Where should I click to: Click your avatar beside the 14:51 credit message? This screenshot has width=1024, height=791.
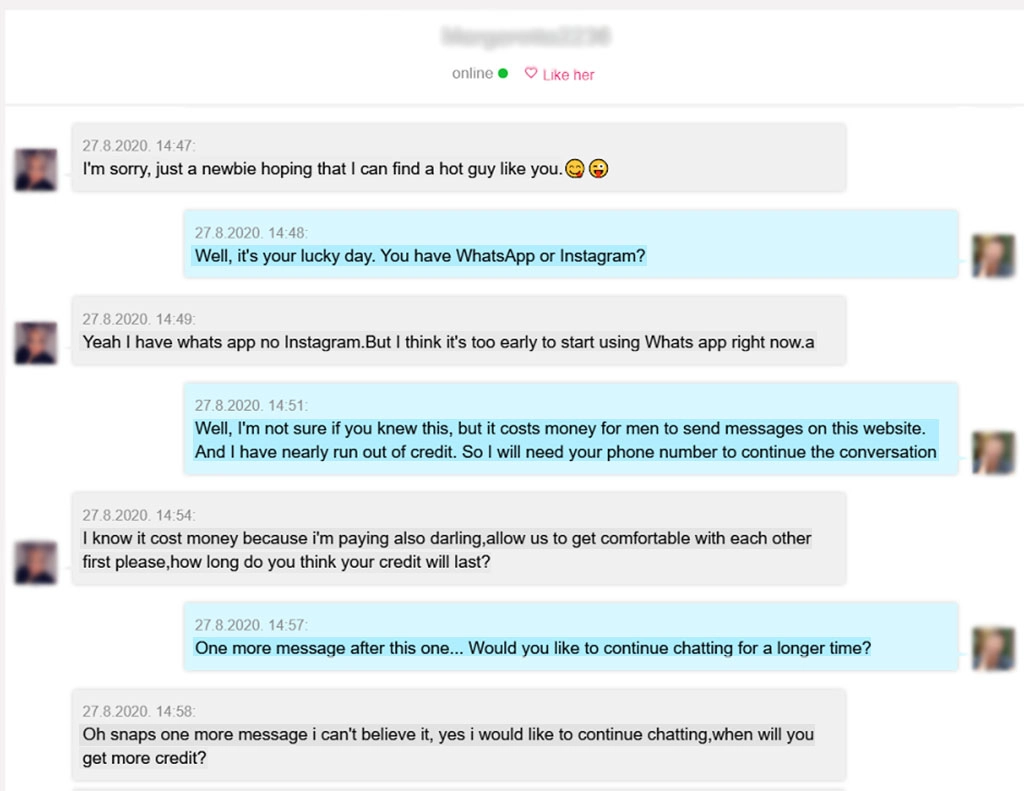pyautogui.click(x=992, y=452)
